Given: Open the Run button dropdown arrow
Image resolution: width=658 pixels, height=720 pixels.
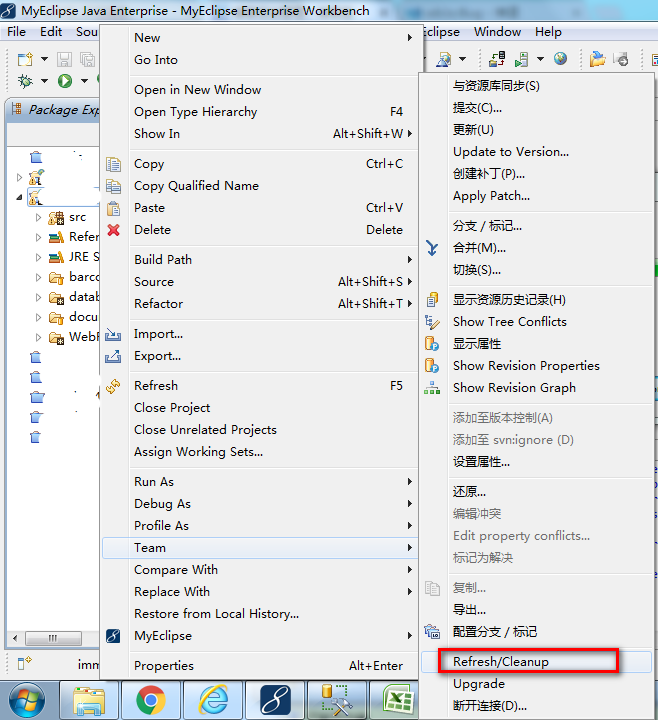Looking at the screenshot, I should coord(84,81).
